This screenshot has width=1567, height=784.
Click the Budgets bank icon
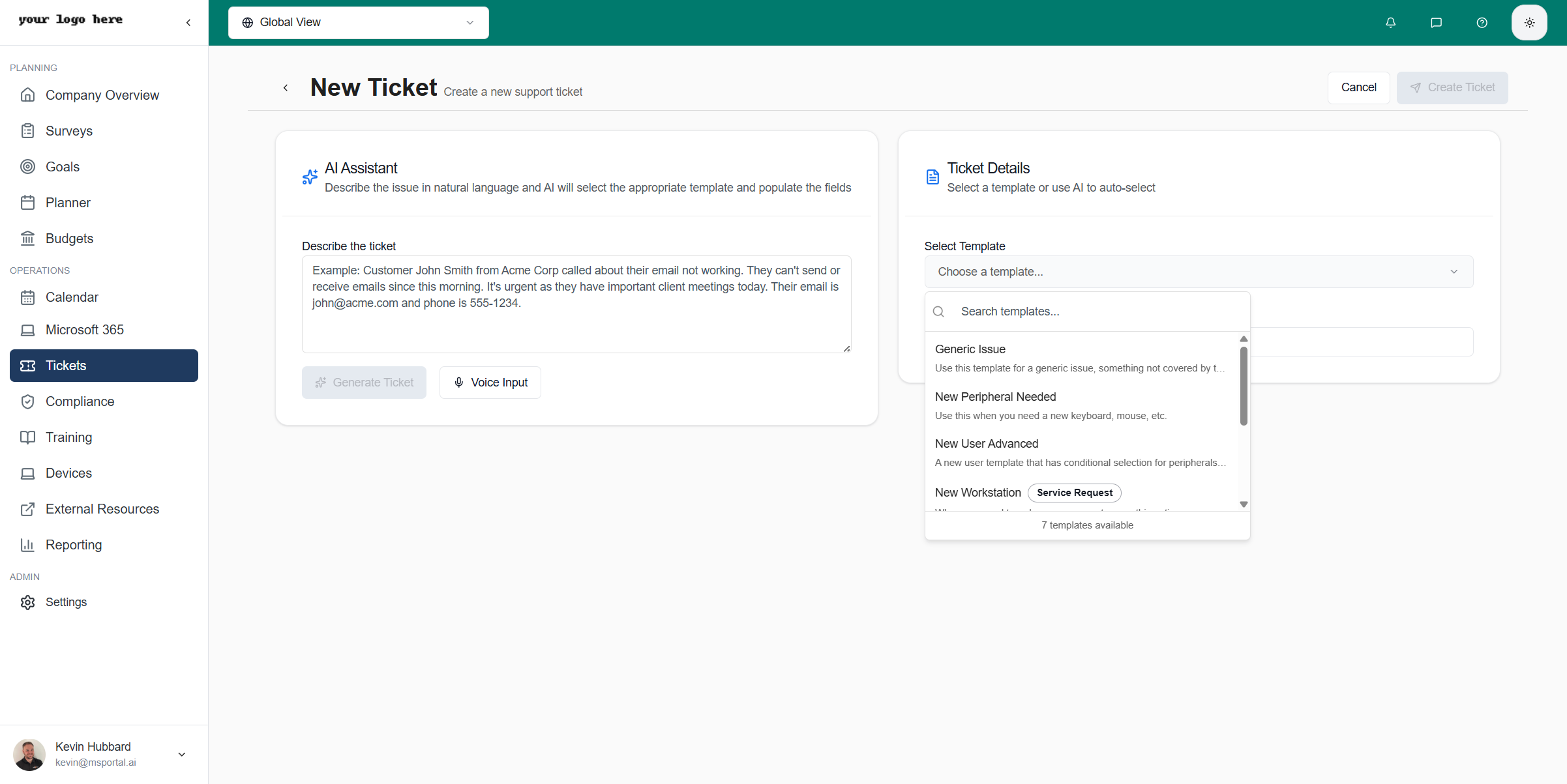27,239
